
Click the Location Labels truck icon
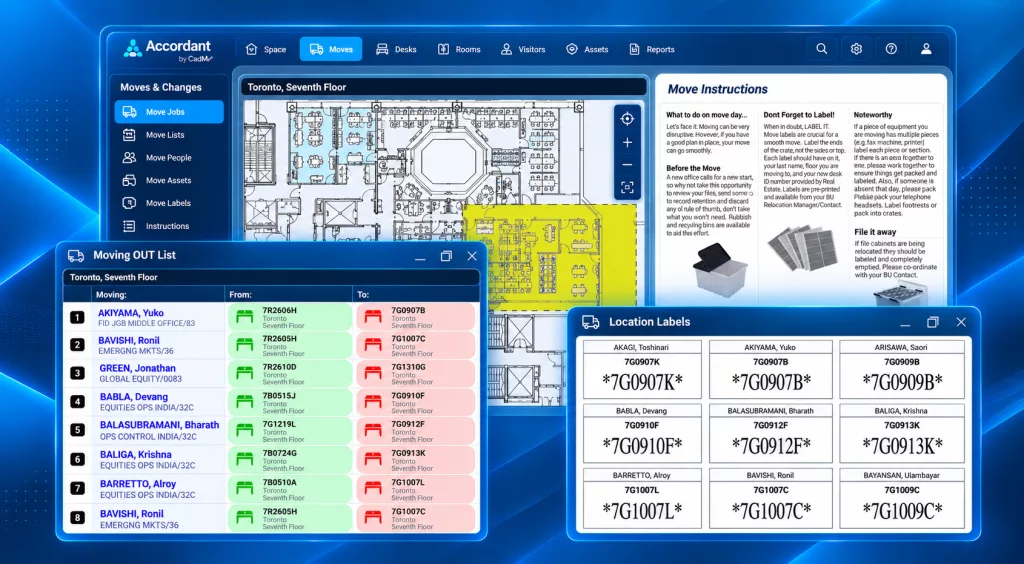590,322
